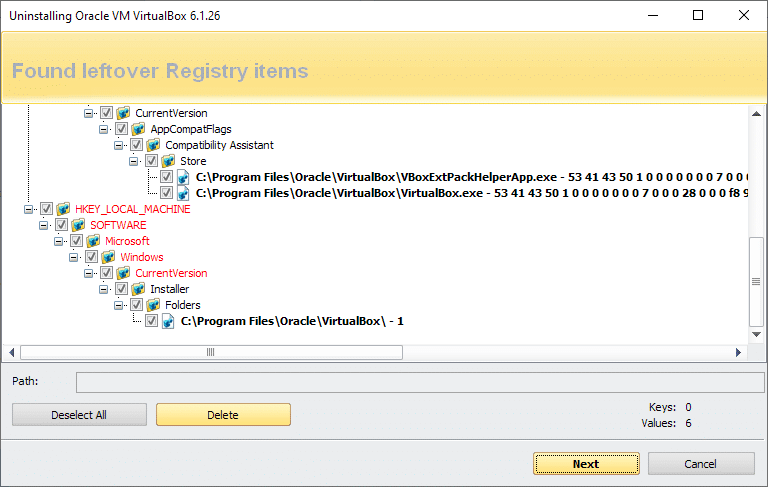Screen dimensions: 768x487
Task: Click the registry key icon beside Installer
Action: 138,289
